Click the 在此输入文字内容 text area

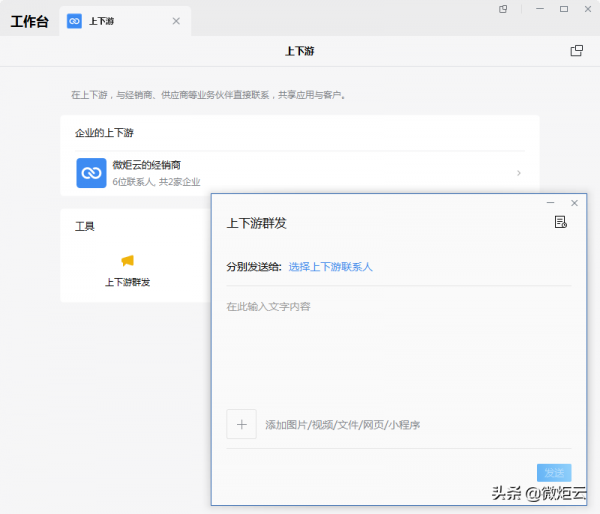point(399,346)
